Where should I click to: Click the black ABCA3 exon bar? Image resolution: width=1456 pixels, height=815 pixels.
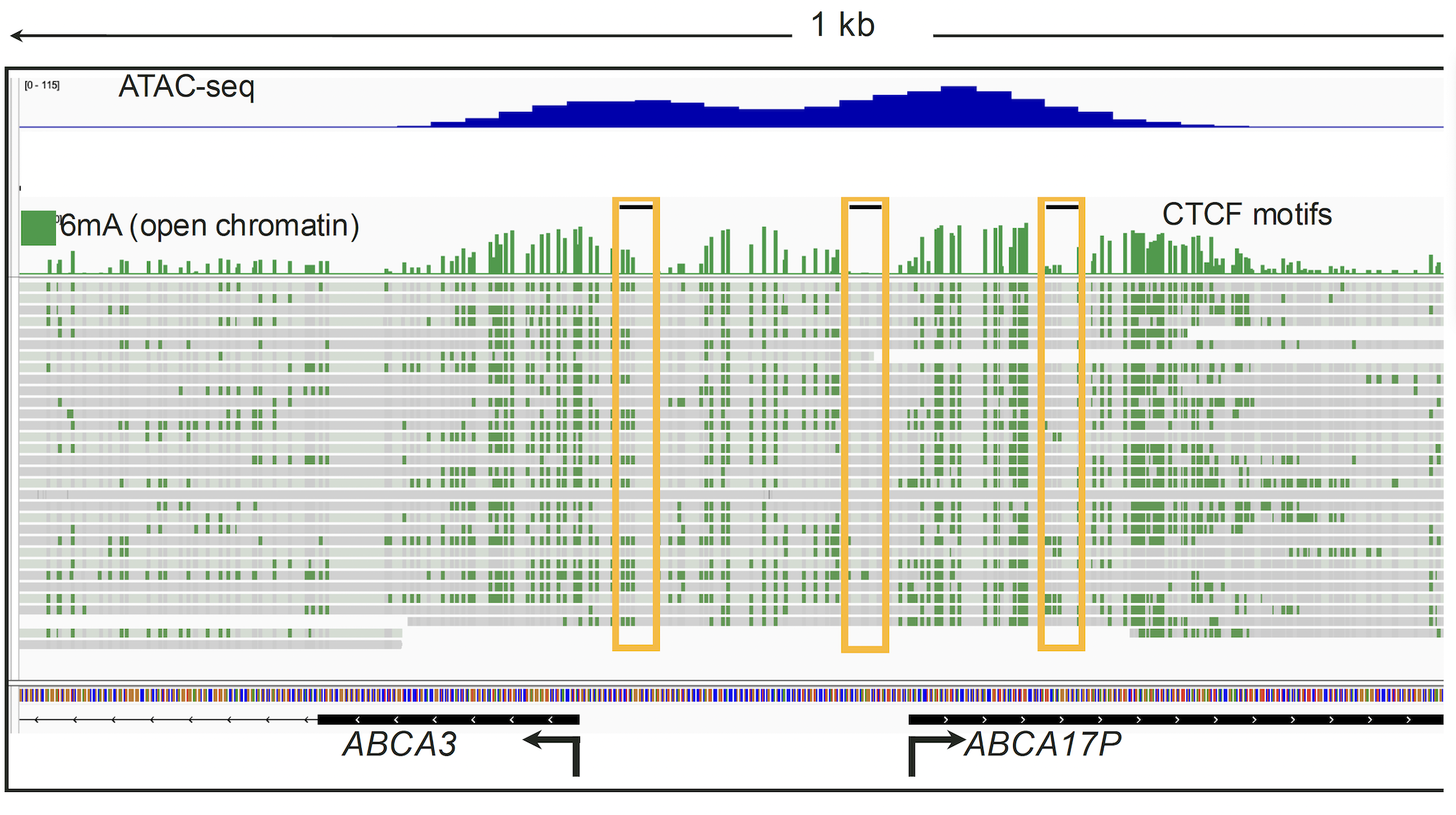(448, 719)
